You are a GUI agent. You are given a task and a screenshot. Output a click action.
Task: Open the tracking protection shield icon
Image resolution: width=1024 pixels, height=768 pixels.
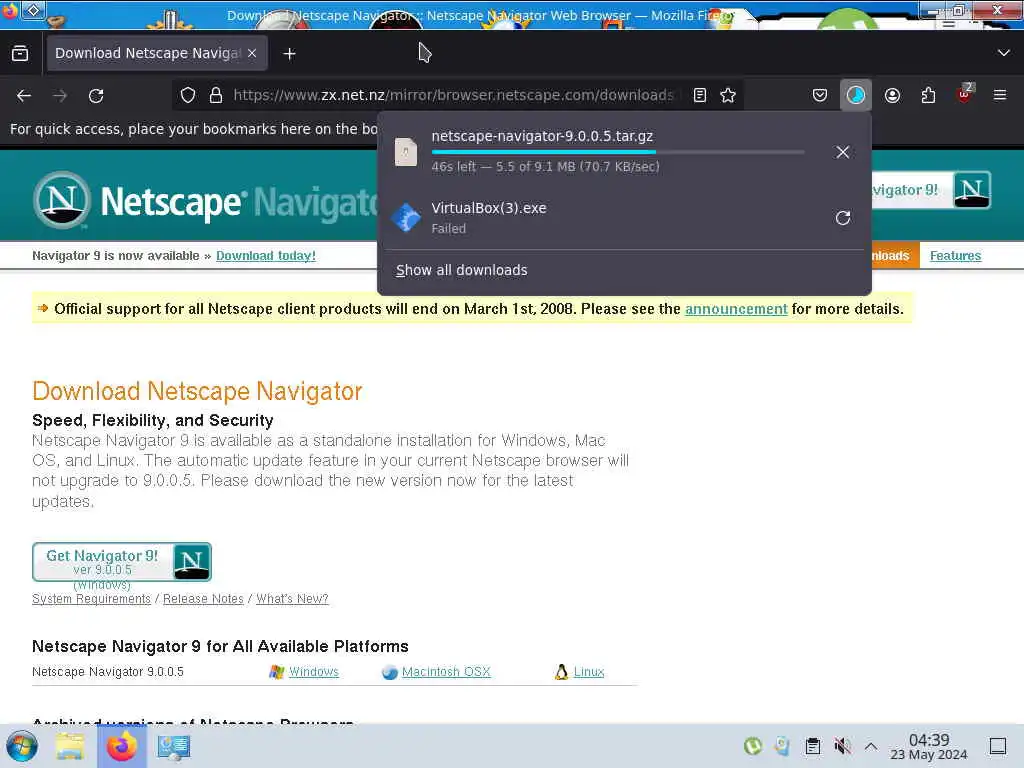pos(188,95)
